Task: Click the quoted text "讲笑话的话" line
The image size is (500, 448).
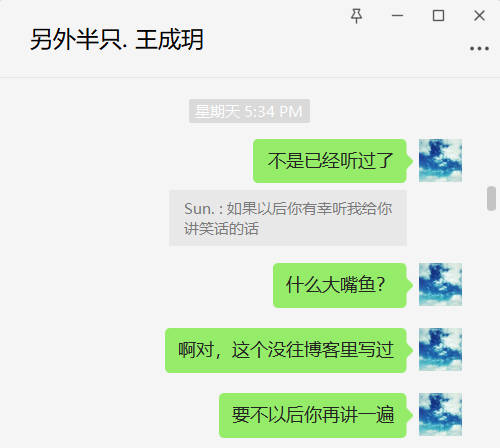Action: (221, 229)
